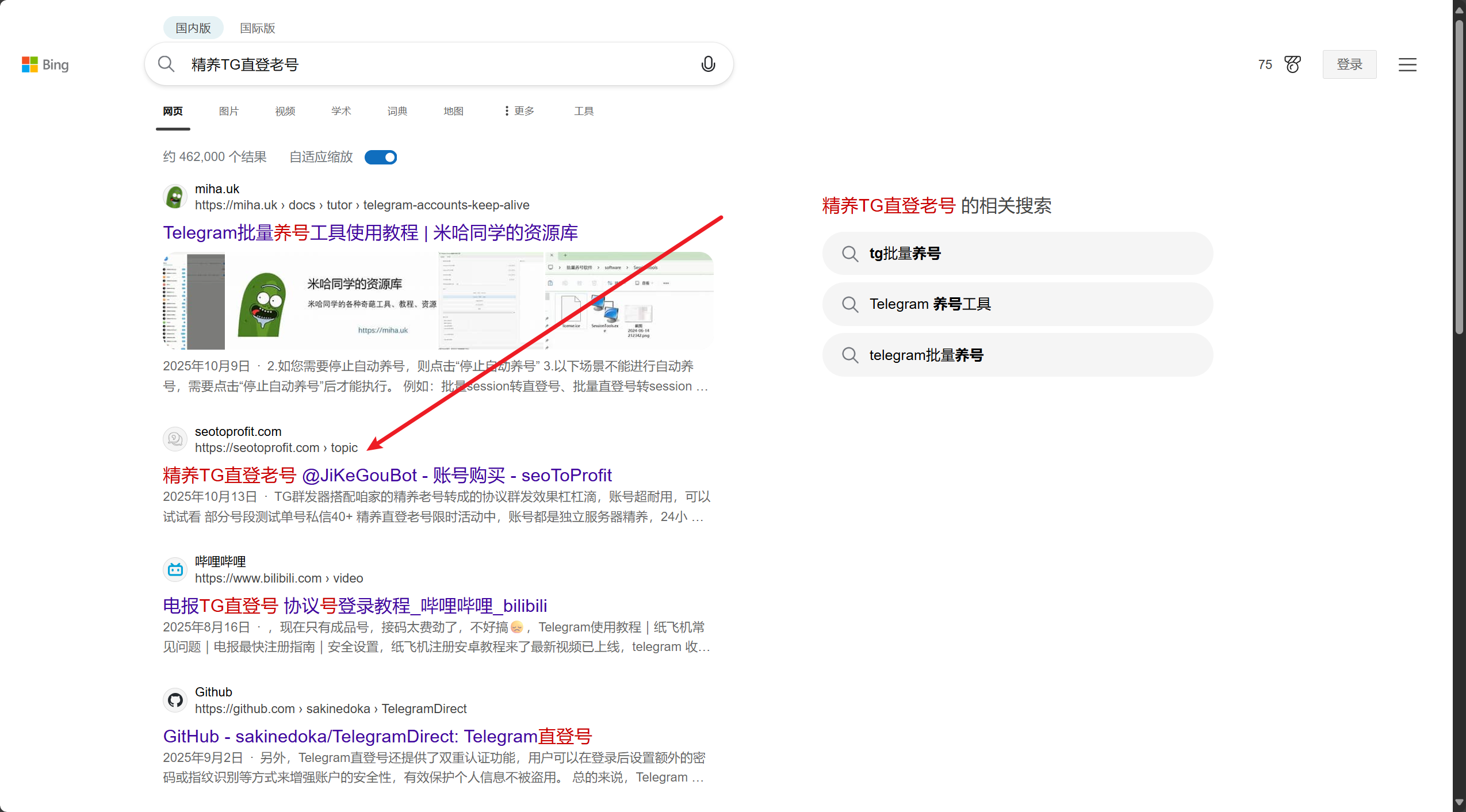
Task: Activate the microphone voice search icon
Action: point(708,64)
